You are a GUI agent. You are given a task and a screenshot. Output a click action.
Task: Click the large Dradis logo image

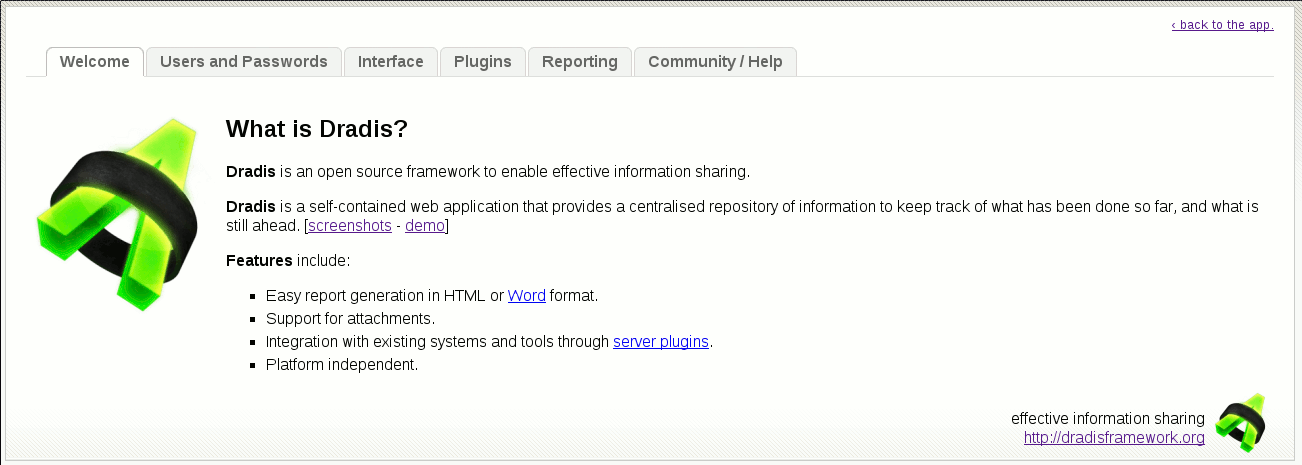pyautogui.click(x=117, y=213)
